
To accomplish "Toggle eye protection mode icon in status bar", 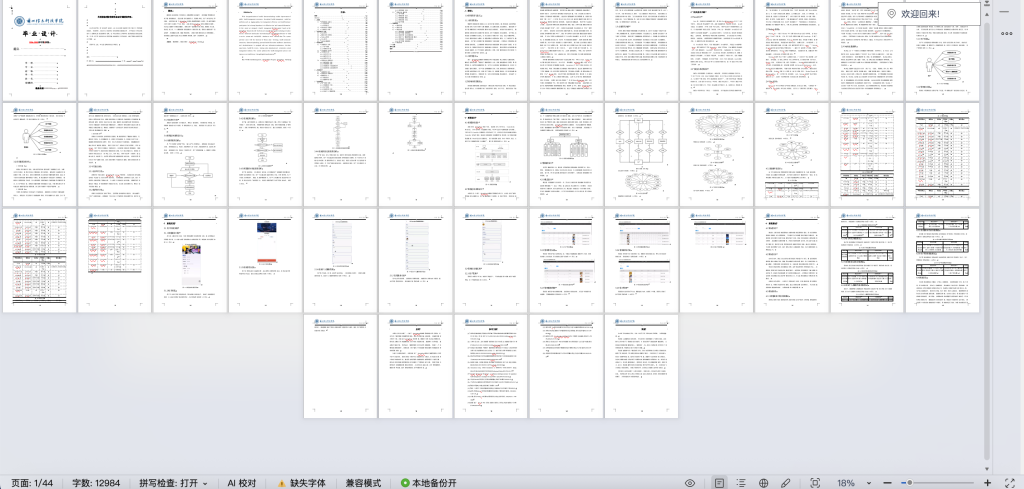I will click(690, 483).
